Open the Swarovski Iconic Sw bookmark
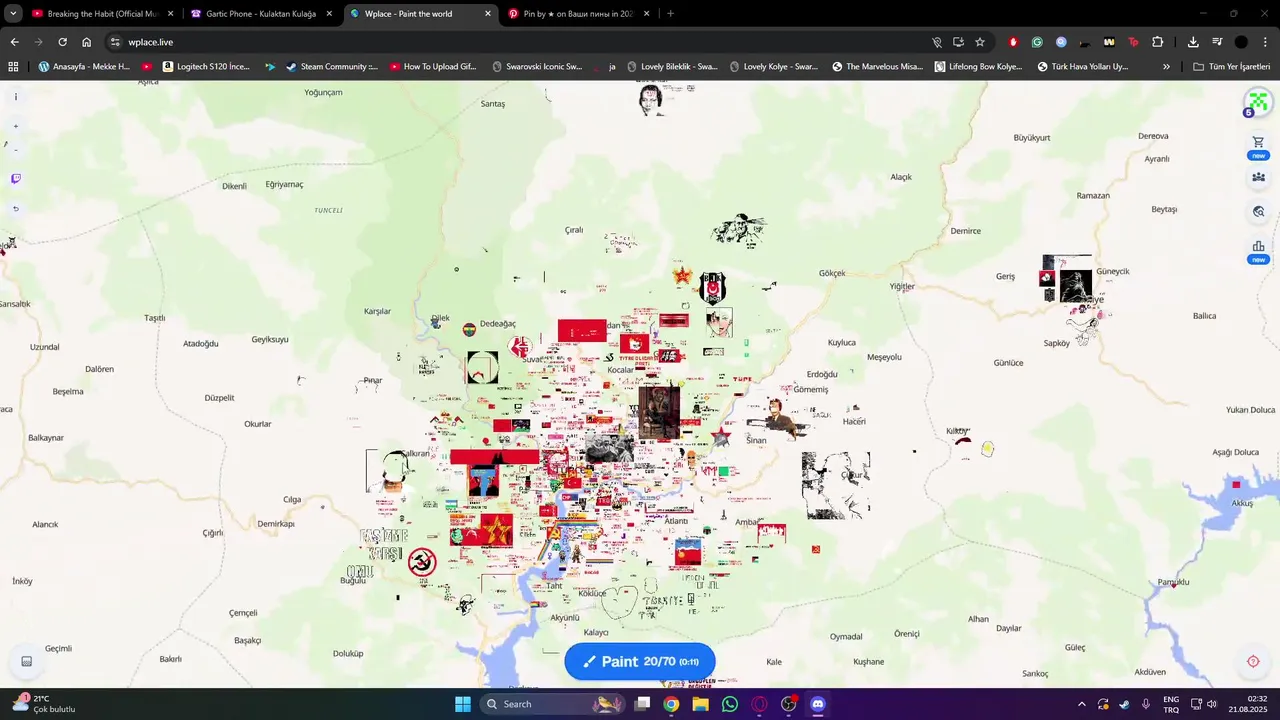 coord(537,67)
